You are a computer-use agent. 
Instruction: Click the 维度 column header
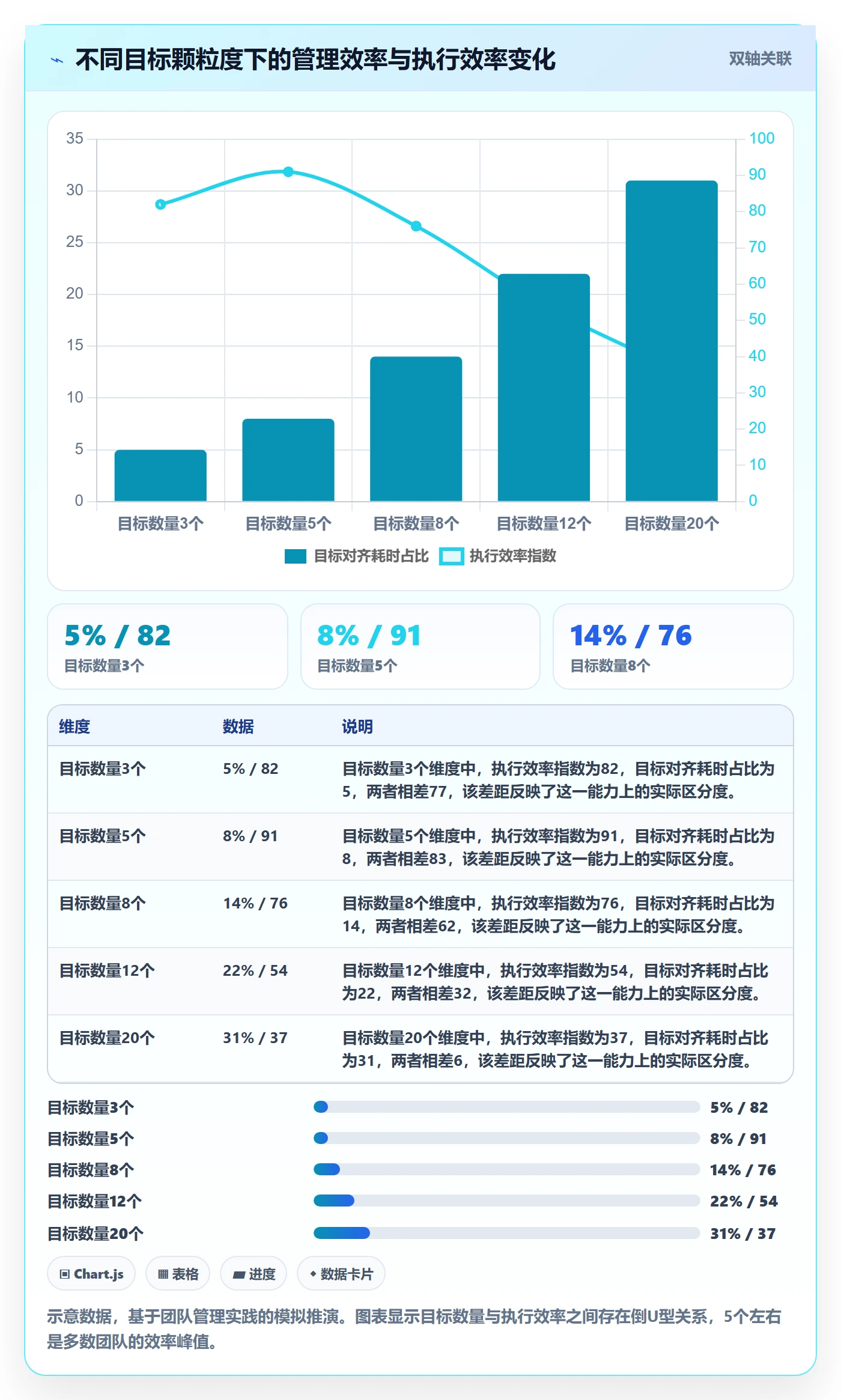[x=74, y=726]
